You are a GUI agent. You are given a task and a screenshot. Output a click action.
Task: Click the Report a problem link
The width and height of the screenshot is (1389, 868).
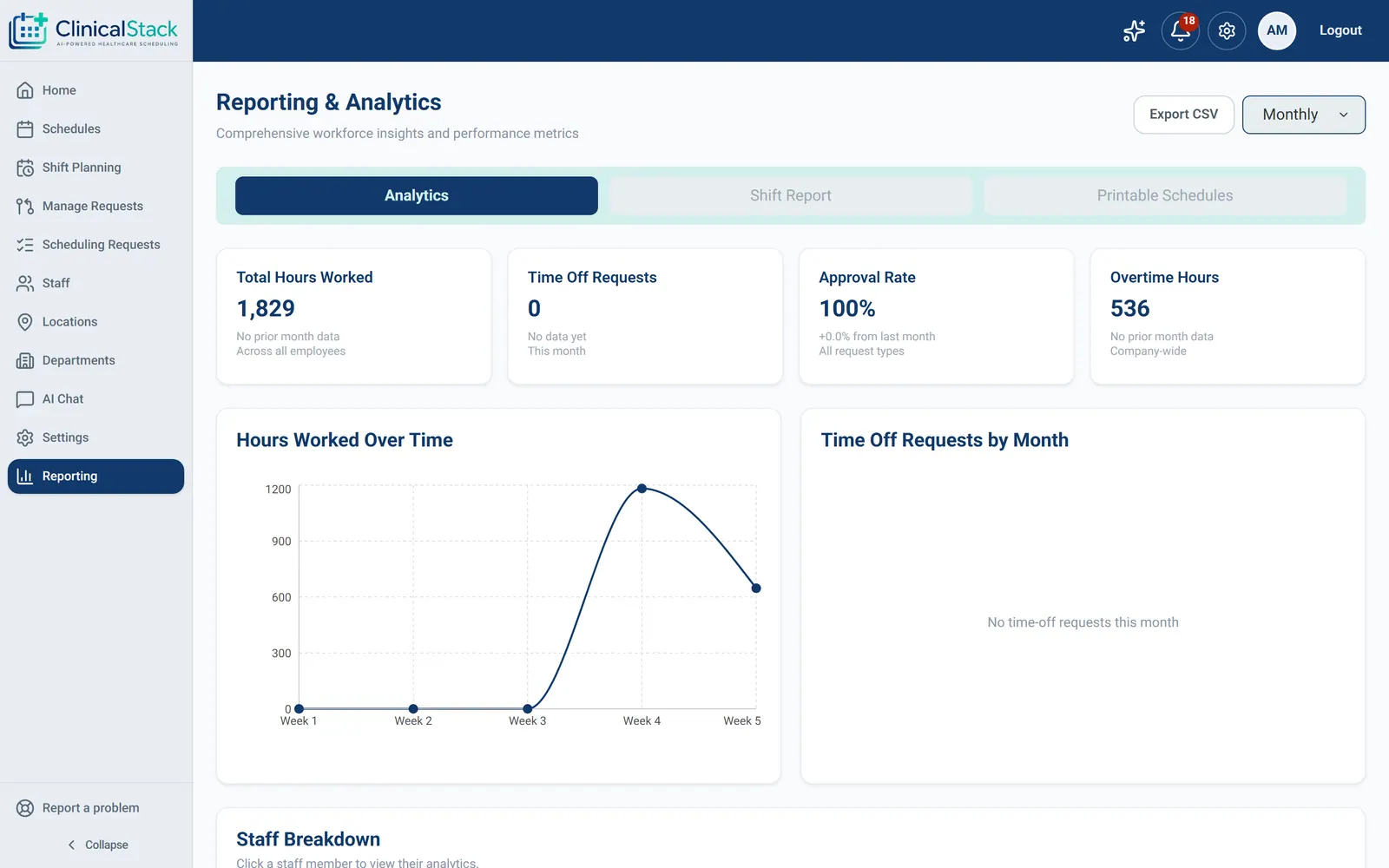(90, 808)
